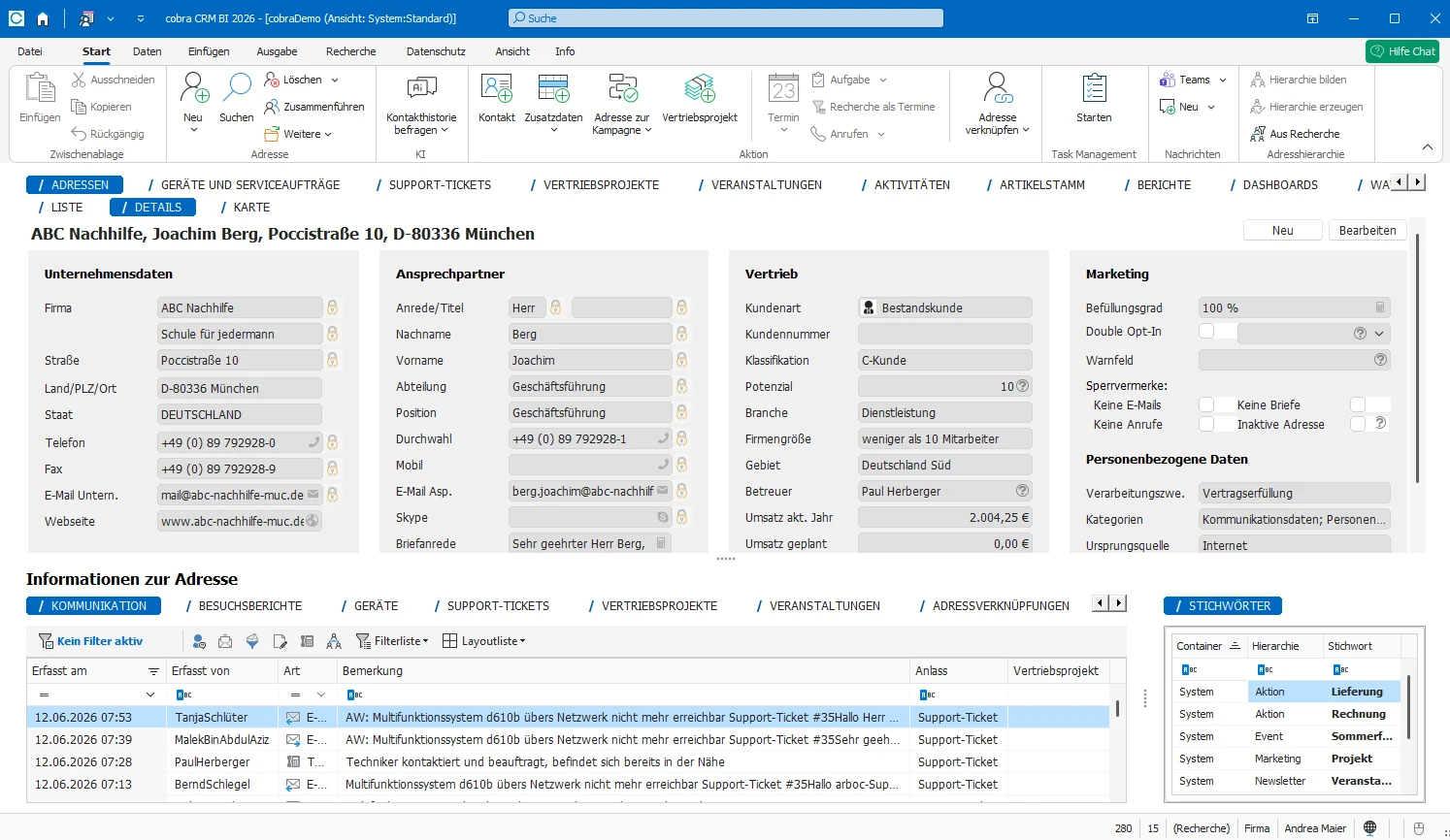Click the help icon in the Warnfeld field

pos(1380,360)
